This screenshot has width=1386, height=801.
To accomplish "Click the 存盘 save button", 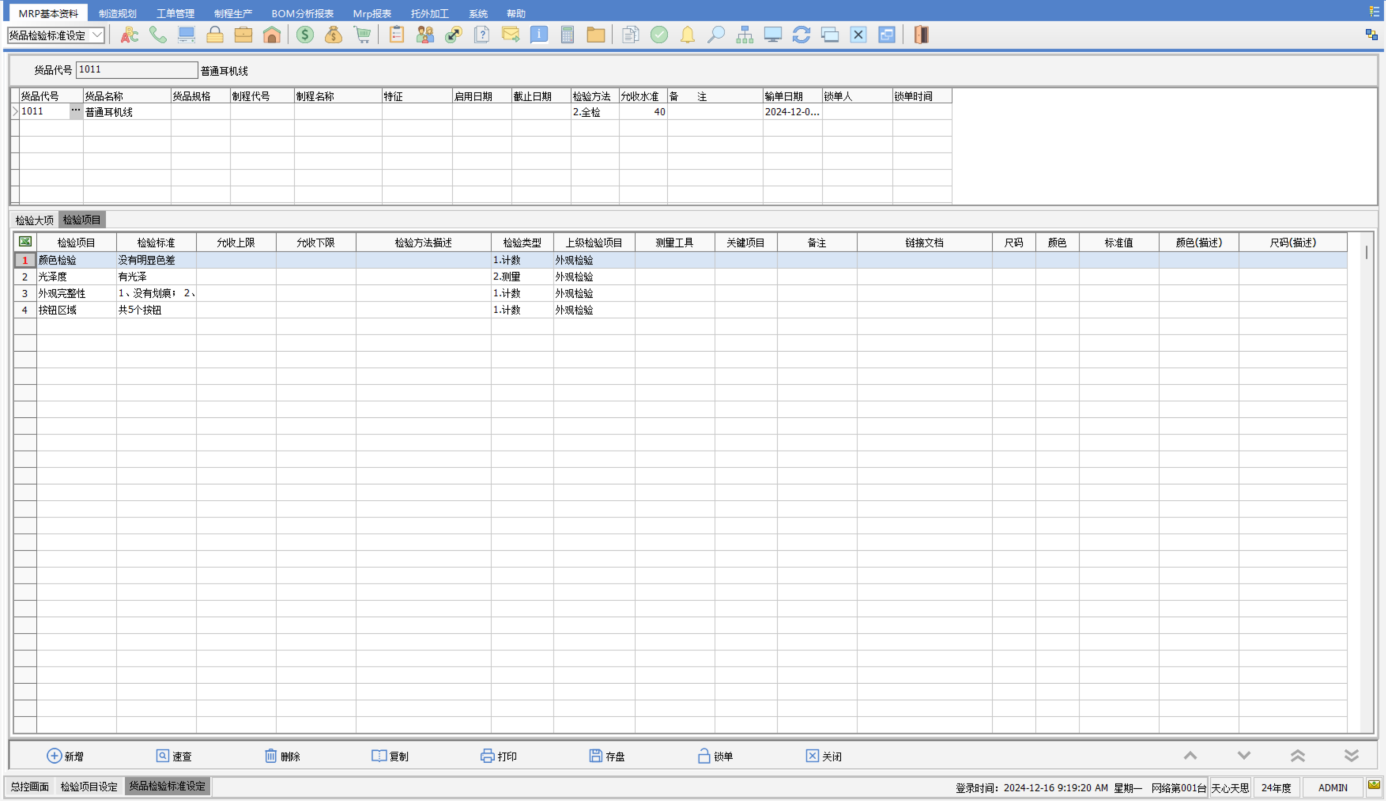I will 607,756.
